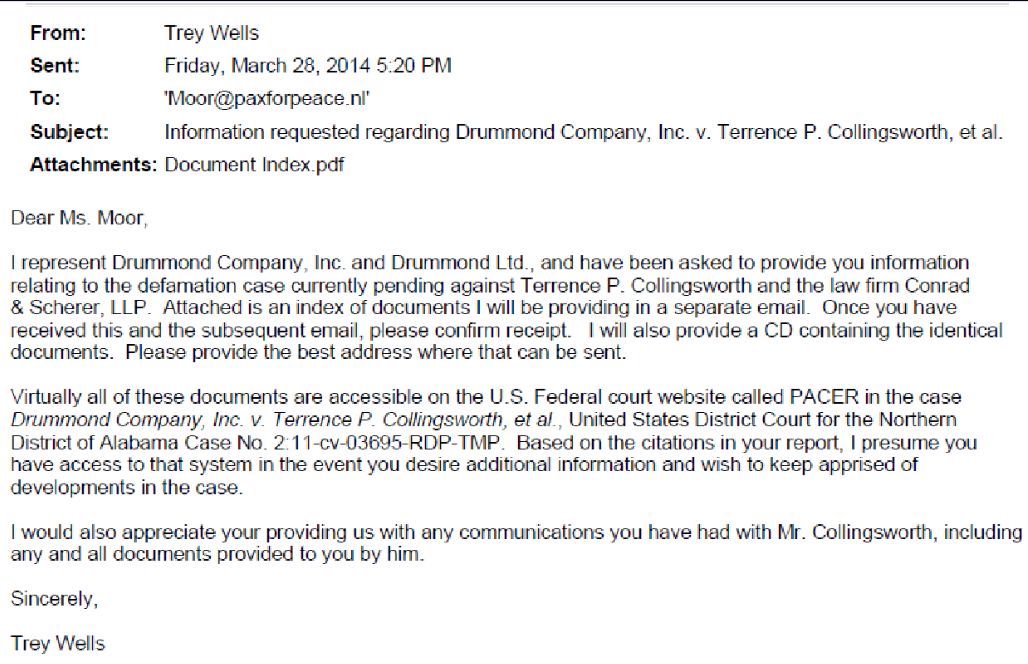The height and width of the screenshot is (664, 1028).
Task: Click the 'Attachments:' header label
Action: click(x=93, y=165)
